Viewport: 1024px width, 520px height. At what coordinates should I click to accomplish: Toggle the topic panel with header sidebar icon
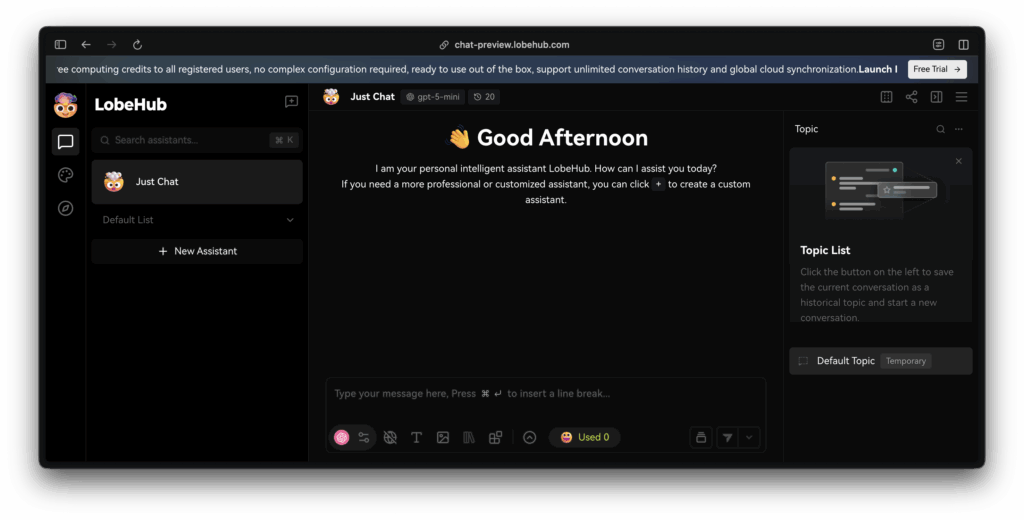936,97
